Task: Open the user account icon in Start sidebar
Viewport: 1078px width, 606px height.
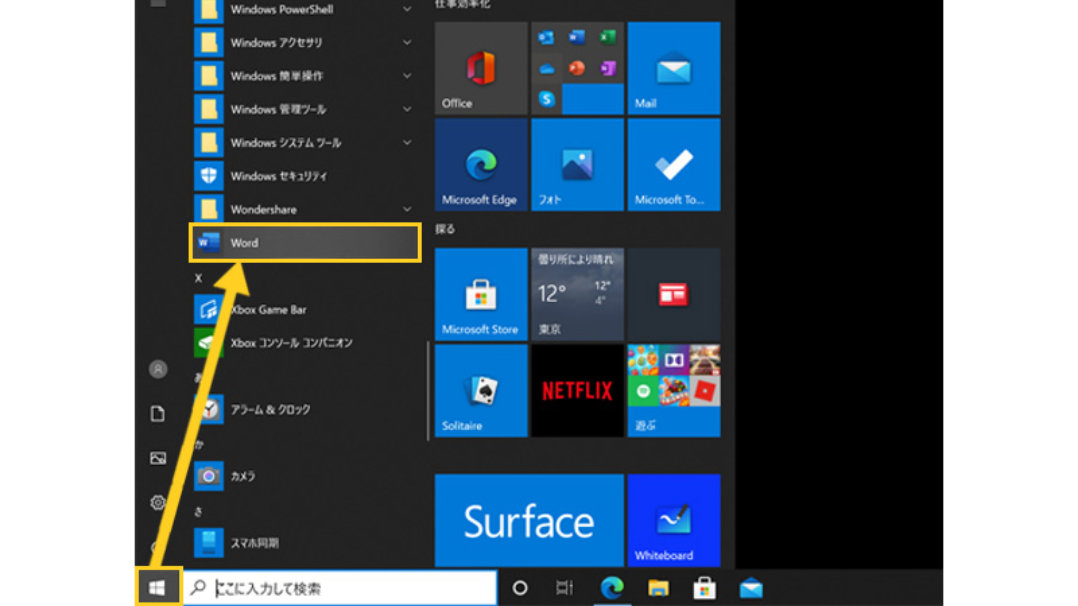Action: [x=158, y=369]
